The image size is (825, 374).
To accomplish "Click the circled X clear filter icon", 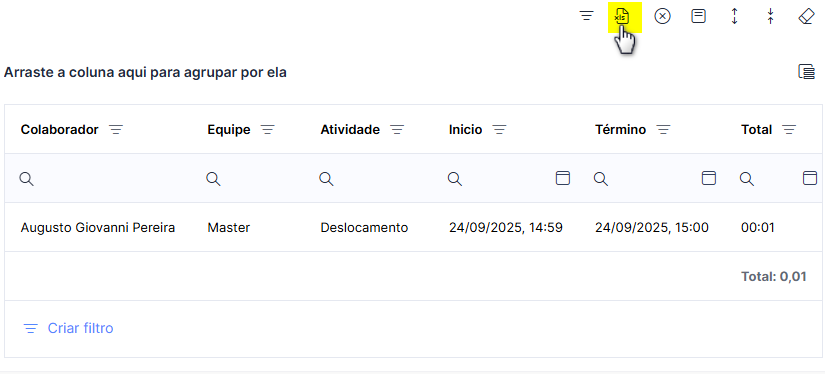I will [662, 17].
